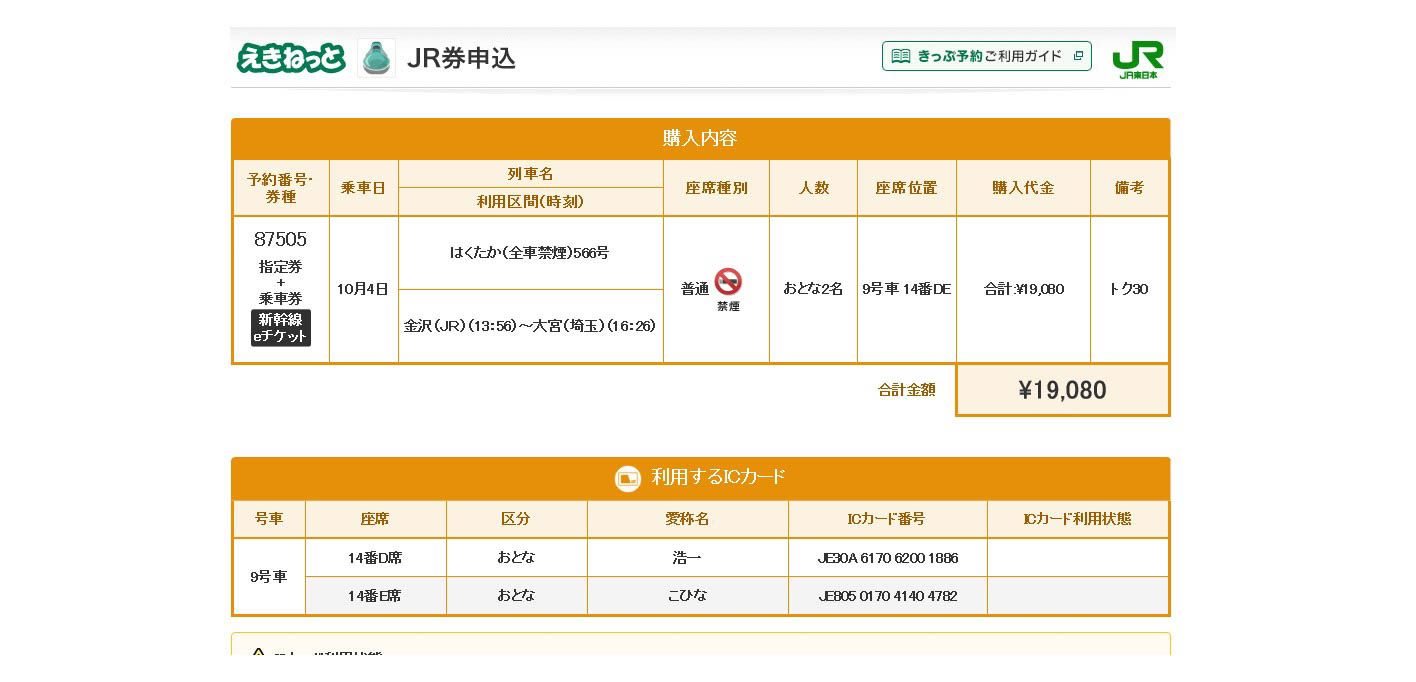Click the 14番D席 seat cell

(x=375, y=558)
